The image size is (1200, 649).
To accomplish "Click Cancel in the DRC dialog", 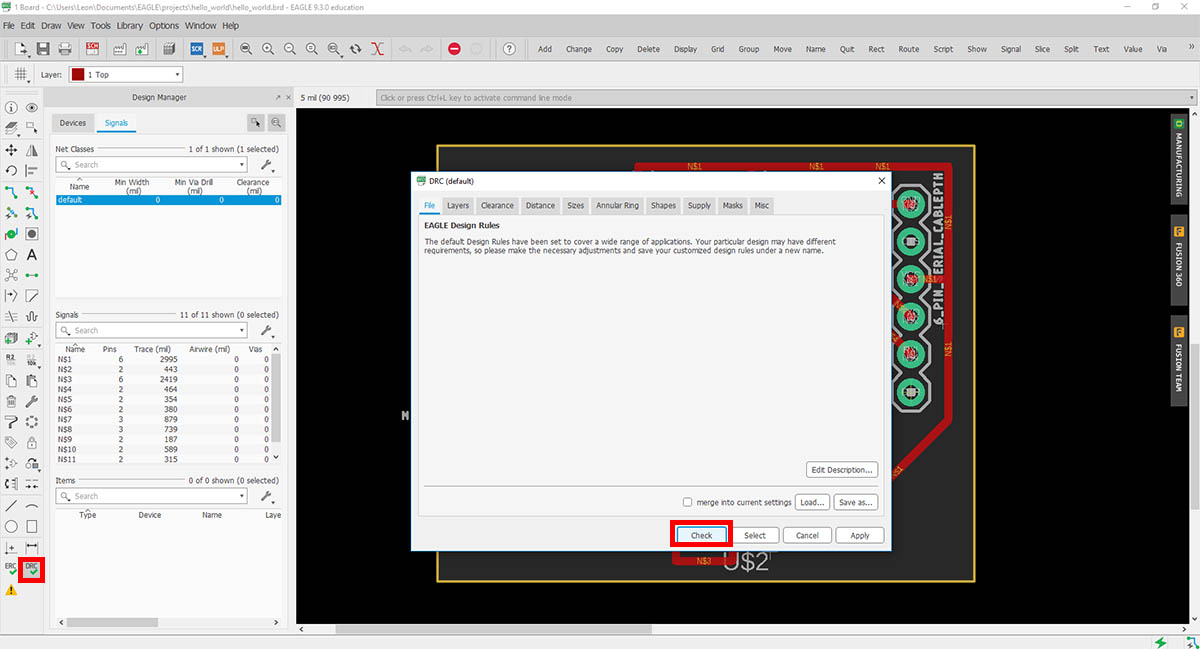I will 807,535.
